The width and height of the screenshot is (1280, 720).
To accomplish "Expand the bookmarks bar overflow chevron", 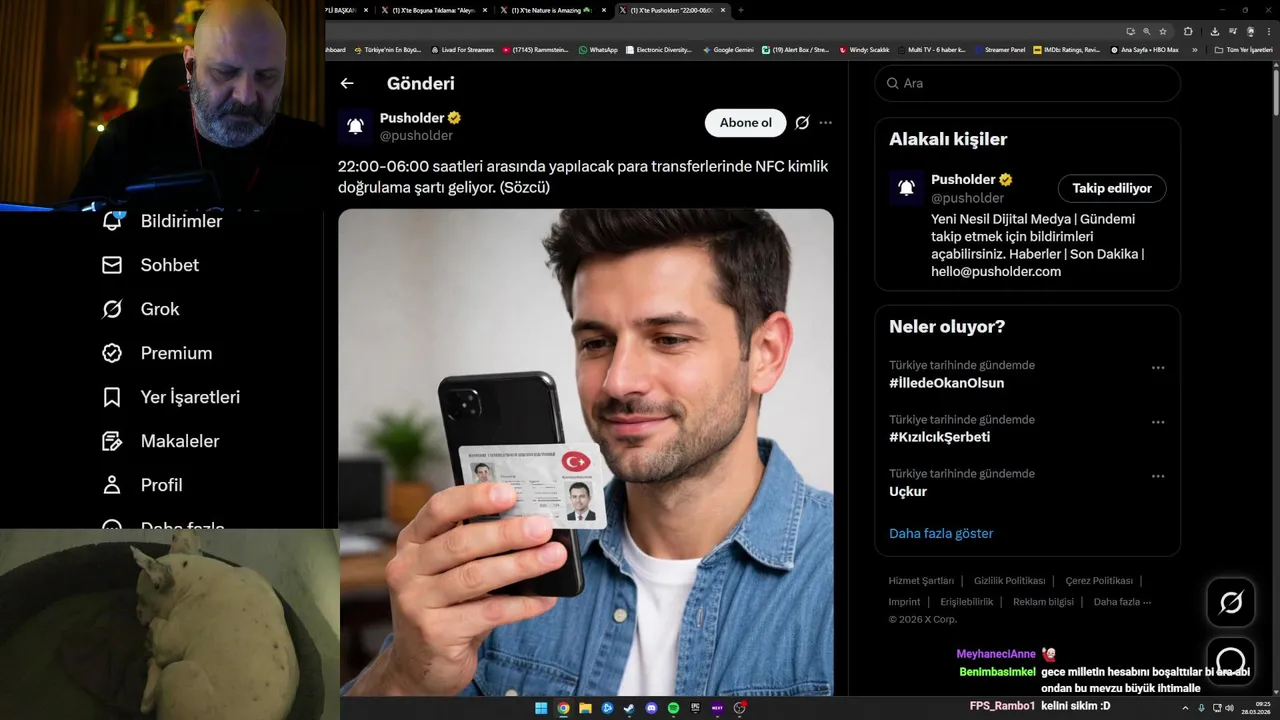I will (1194, 50).
